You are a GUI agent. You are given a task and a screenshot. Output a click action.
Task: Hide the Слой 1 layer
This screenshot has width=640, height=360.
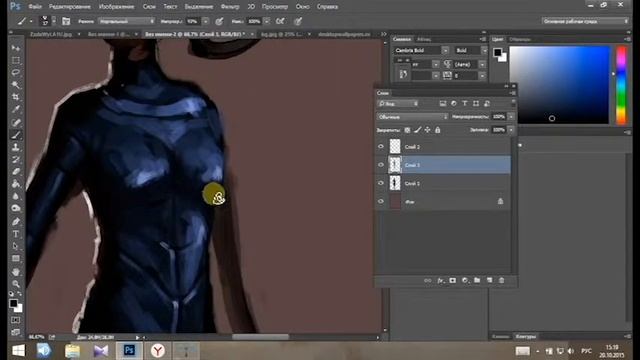click(381, 183)
